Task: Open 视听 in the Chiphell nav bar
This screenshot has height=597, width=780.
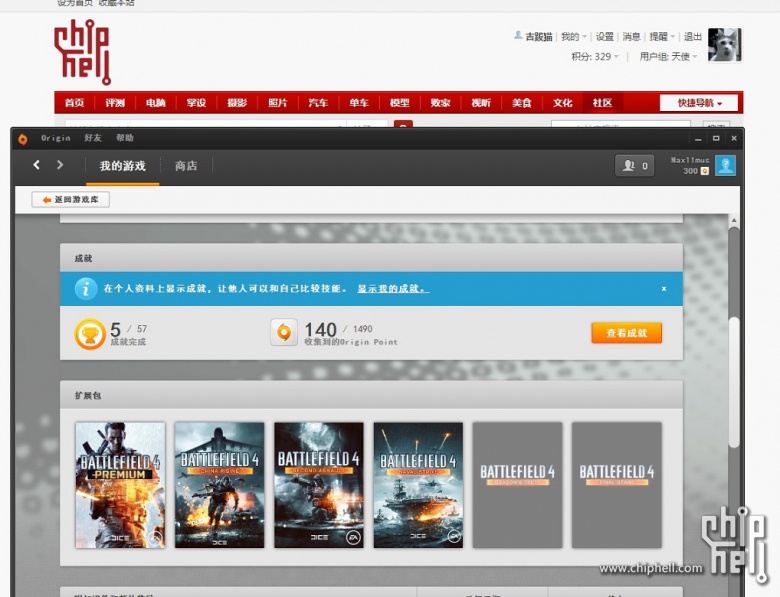Action: pos(481,103)
